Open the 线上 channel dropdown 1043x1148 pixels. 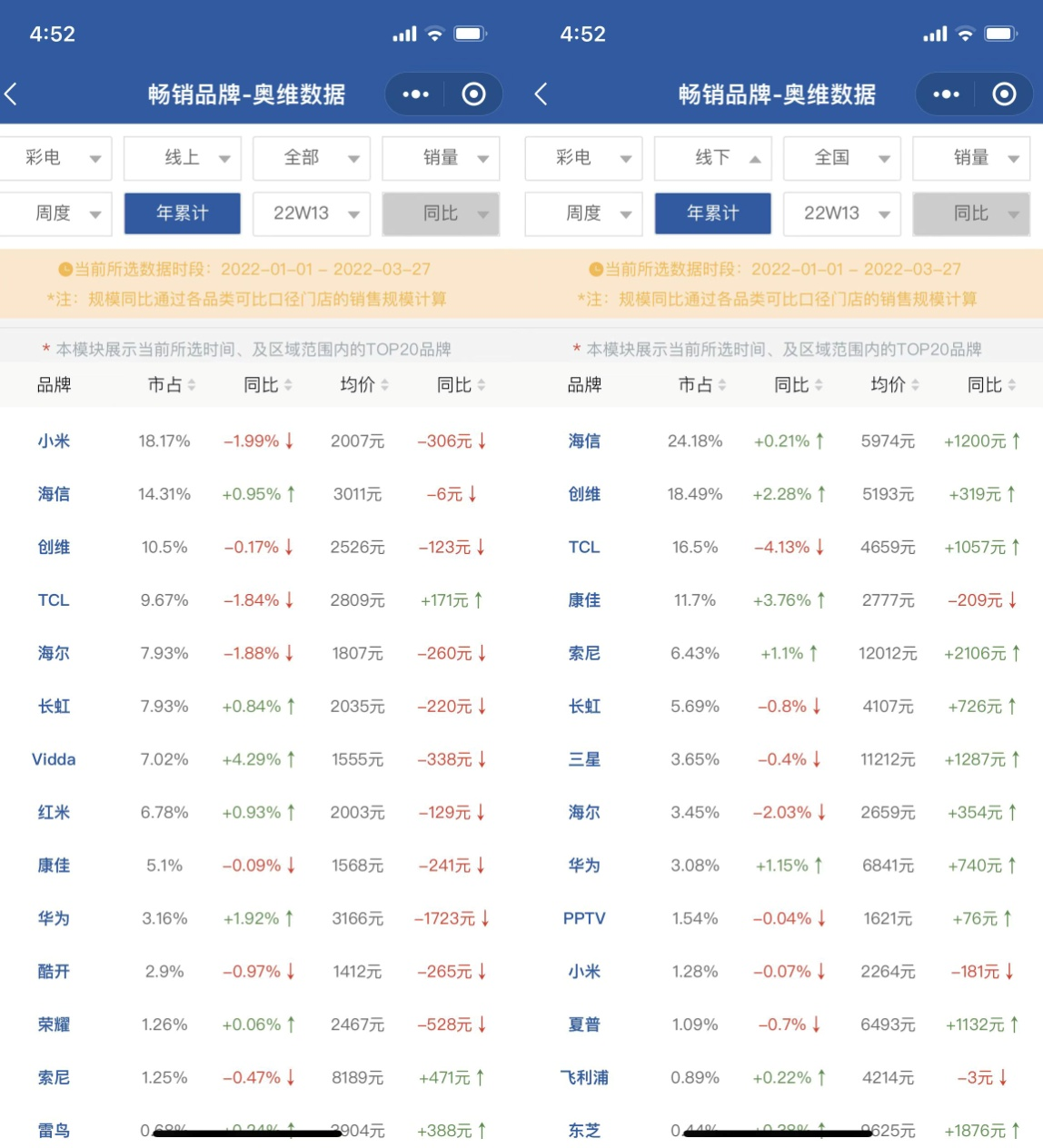point(183,158)
